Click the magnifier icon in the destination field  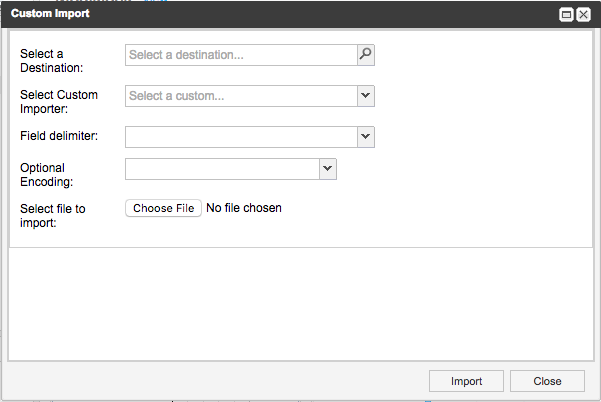pyautogui.click(x=365, y=55)
